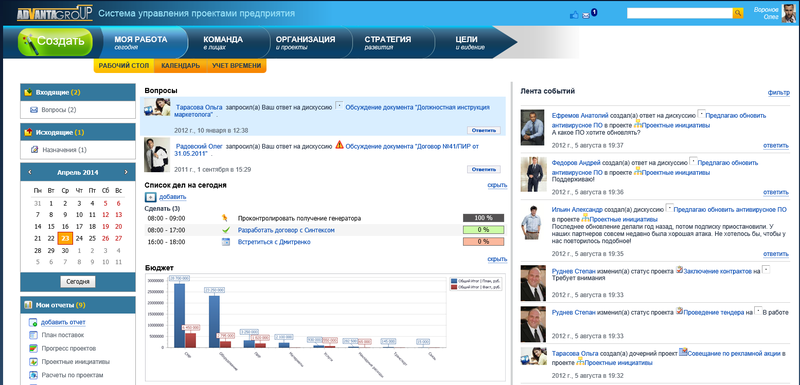800x385 pixels.
Task: Open discussion dropdown marker near Должностная инструкция
Action: coord(339,105)
